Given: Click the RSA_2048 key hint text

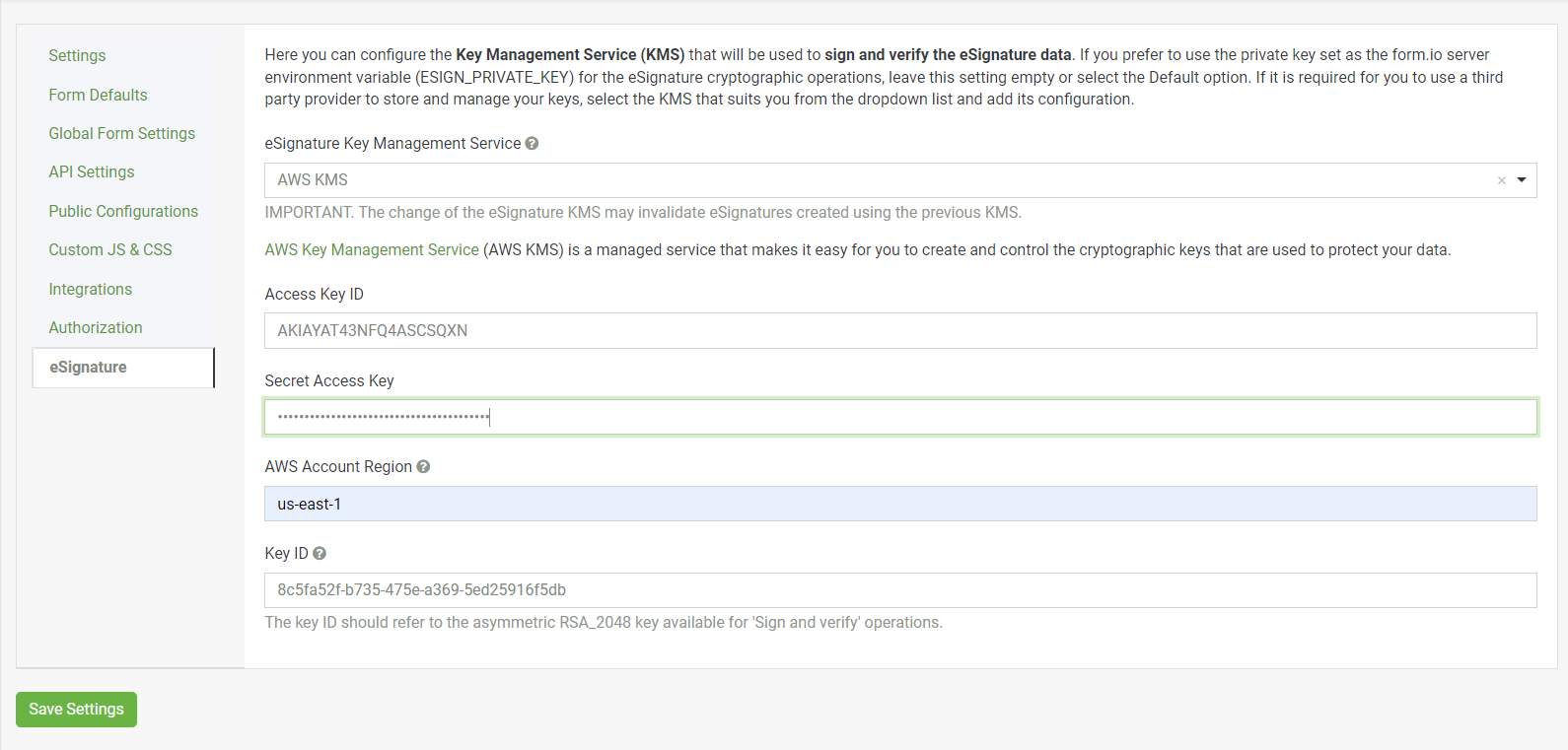Looking at the screenshot, I should coord(604,623).
